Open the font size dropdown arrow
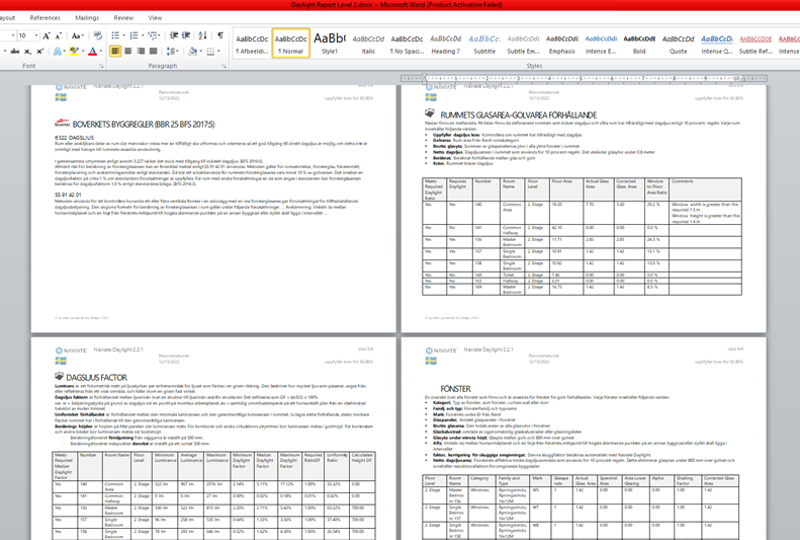 click(x=36, y=36)
